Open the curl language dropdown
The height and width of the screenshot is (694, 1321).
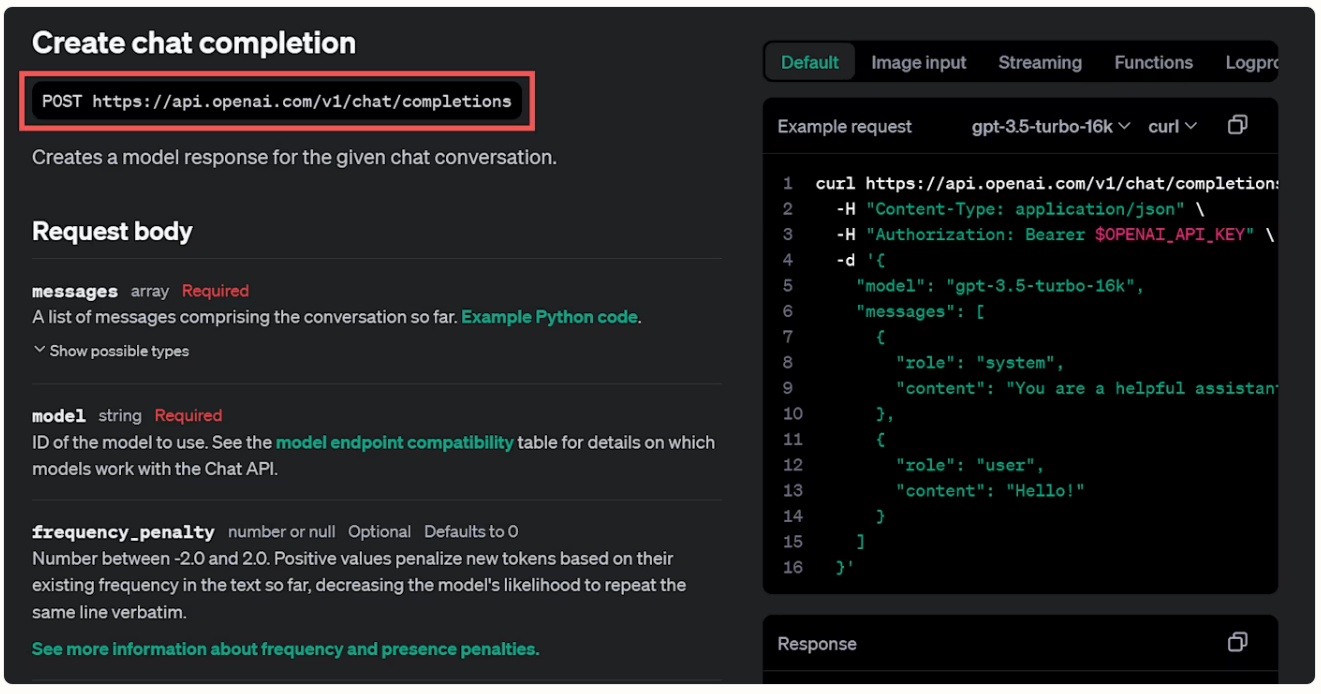(1172, 126)
